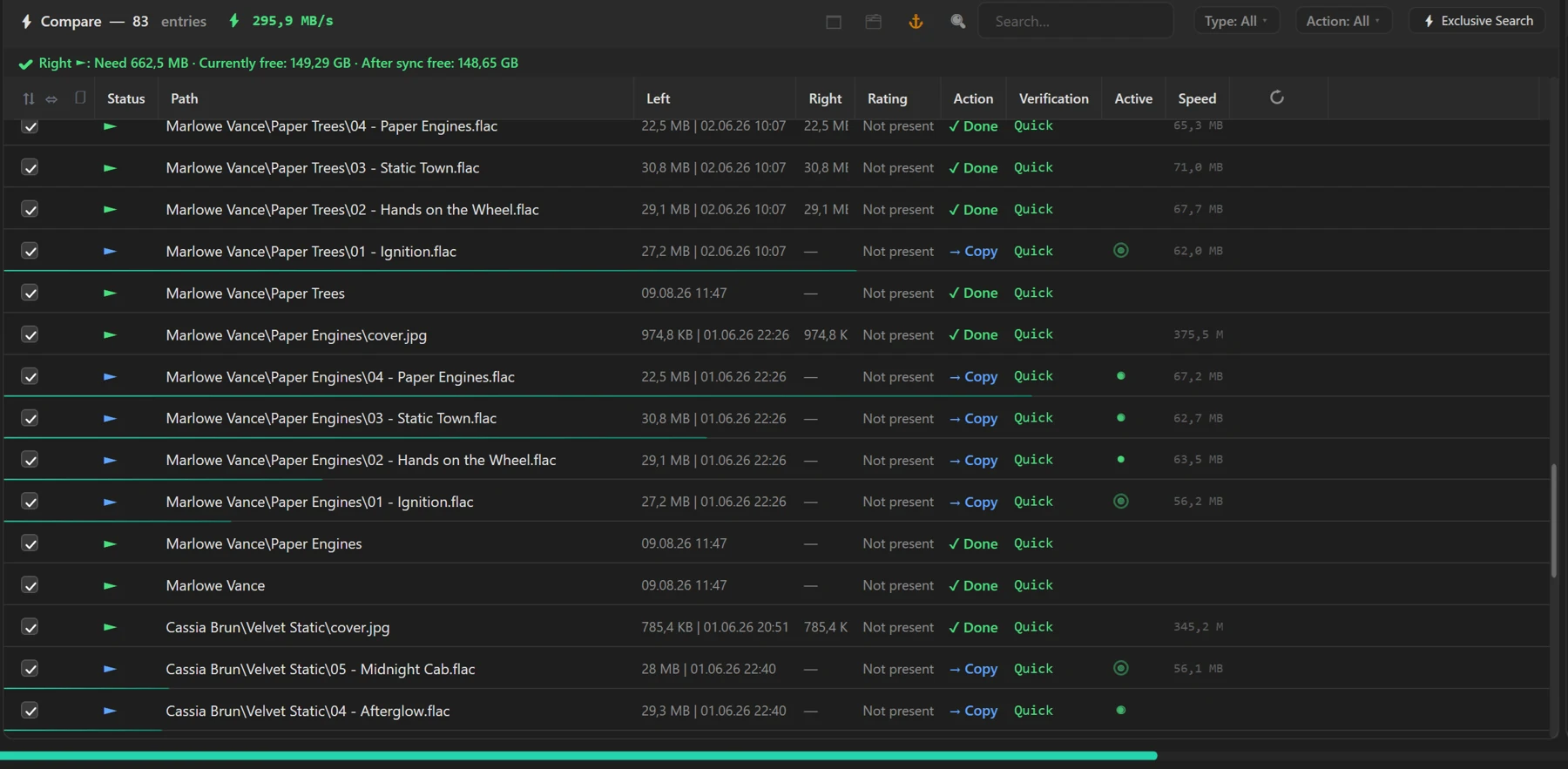Image resolution: width=1568 pixels, height=769 pixels.
Task: Click the lightning bolt beside Compare title
Action: point(27,21)
